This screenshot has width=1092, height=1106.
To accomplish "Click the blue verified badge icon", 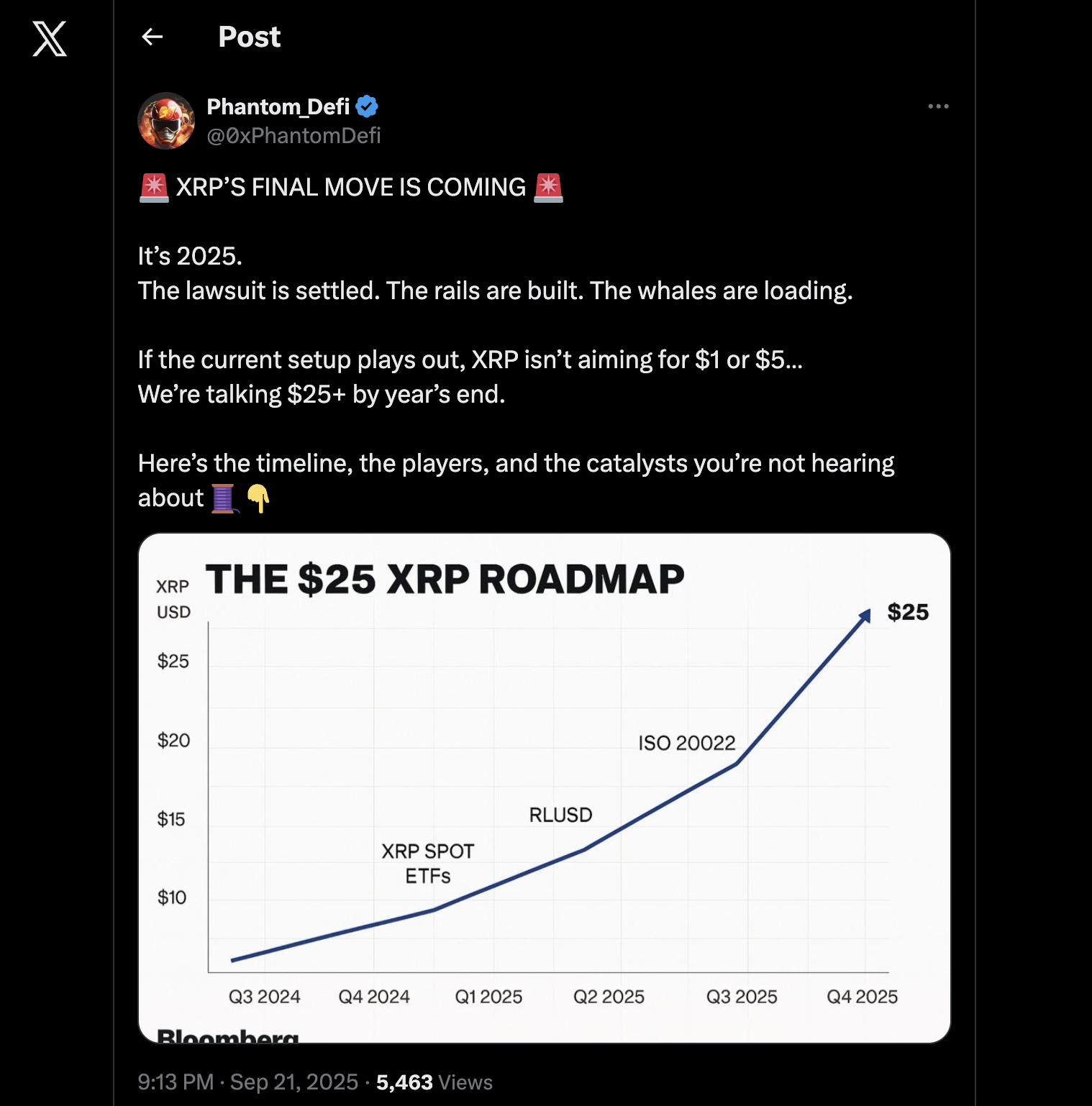I will (367, 106).
